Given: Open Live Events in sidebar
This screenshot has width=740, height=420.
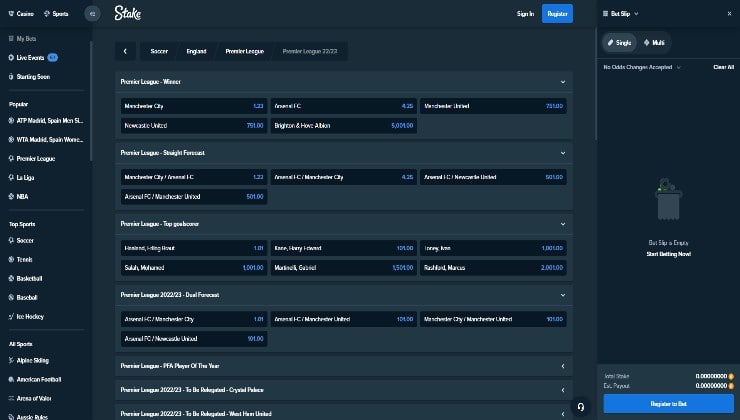Looking at the screenshot, I should pyautogui.click(x=33, y=58).
